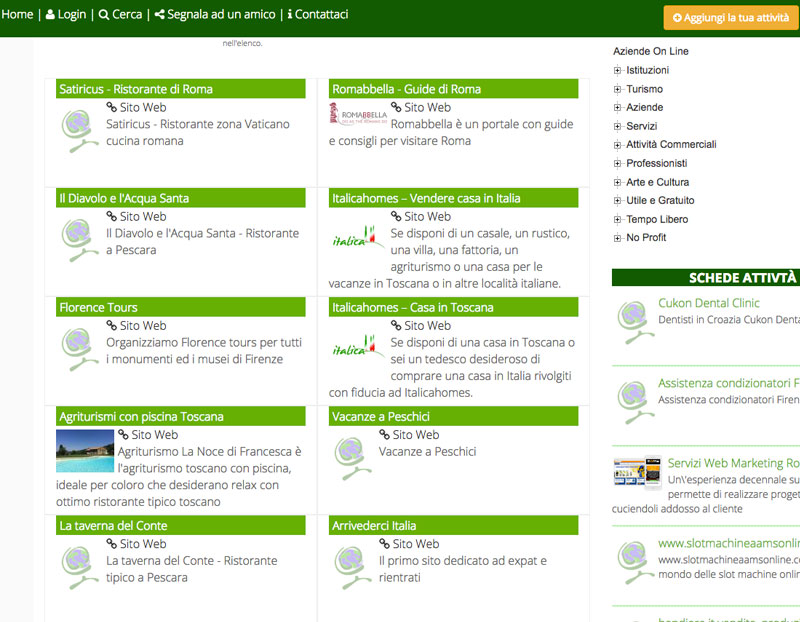This screenshot has width=800, height=622.
Task: Select the Professionisti tree label
Action: coord(657,164)
